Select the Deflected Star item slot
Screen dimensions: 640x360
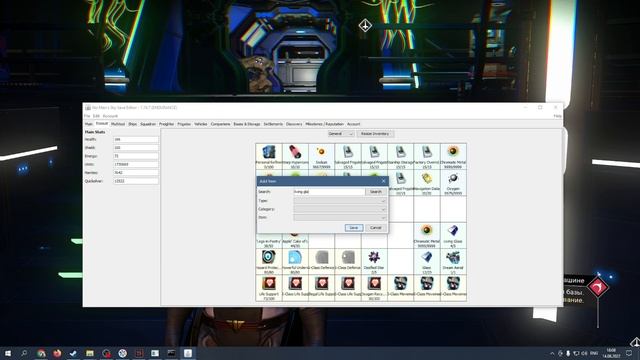[x=374, y=262]
